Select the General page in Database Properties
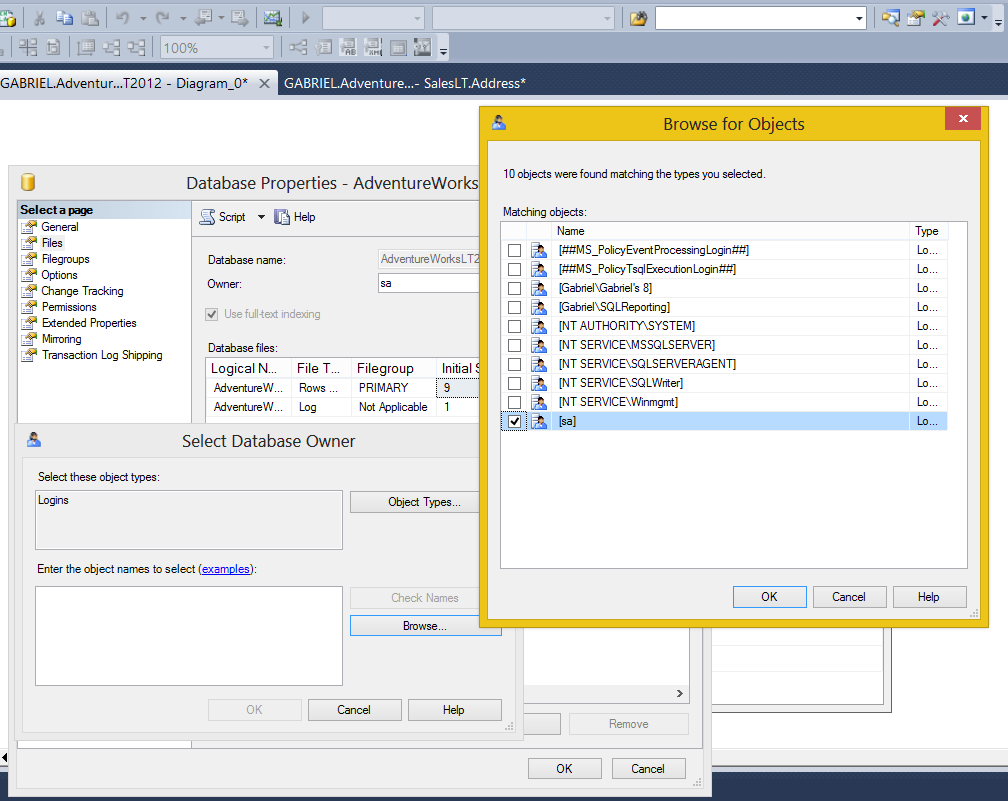 [60, 227]
